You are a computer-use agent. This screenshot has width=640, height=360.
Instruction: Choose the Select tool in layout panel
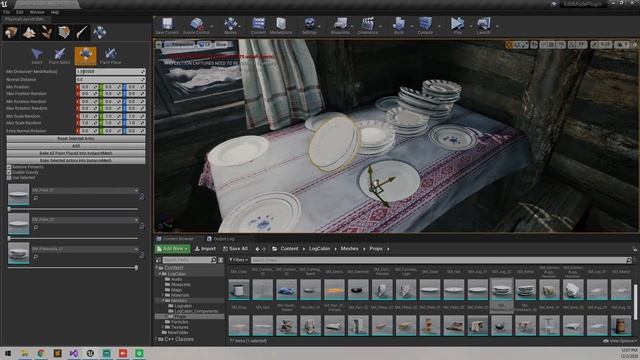[x=37, y=56]
